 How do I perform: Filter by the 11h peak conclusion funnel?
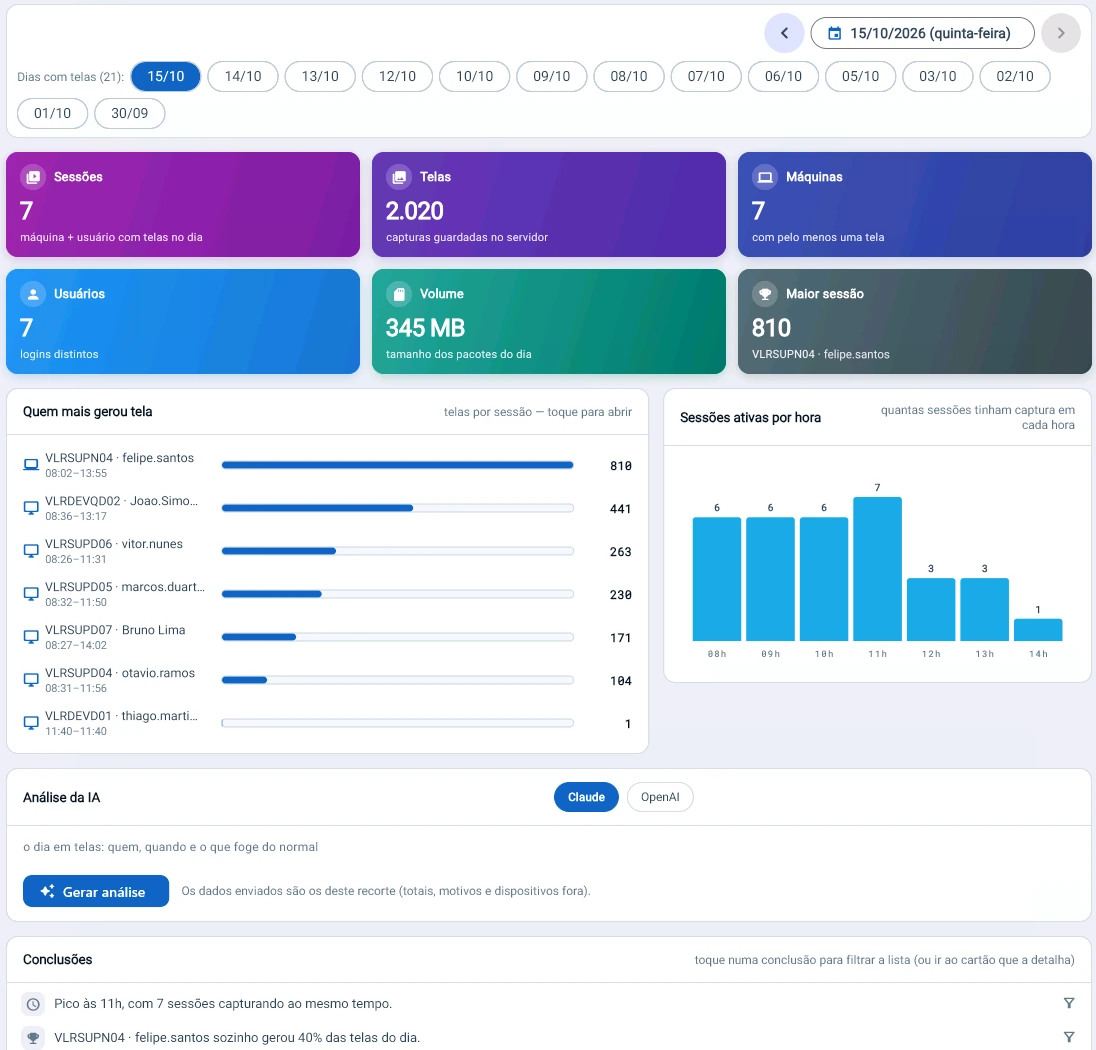1069,1003
